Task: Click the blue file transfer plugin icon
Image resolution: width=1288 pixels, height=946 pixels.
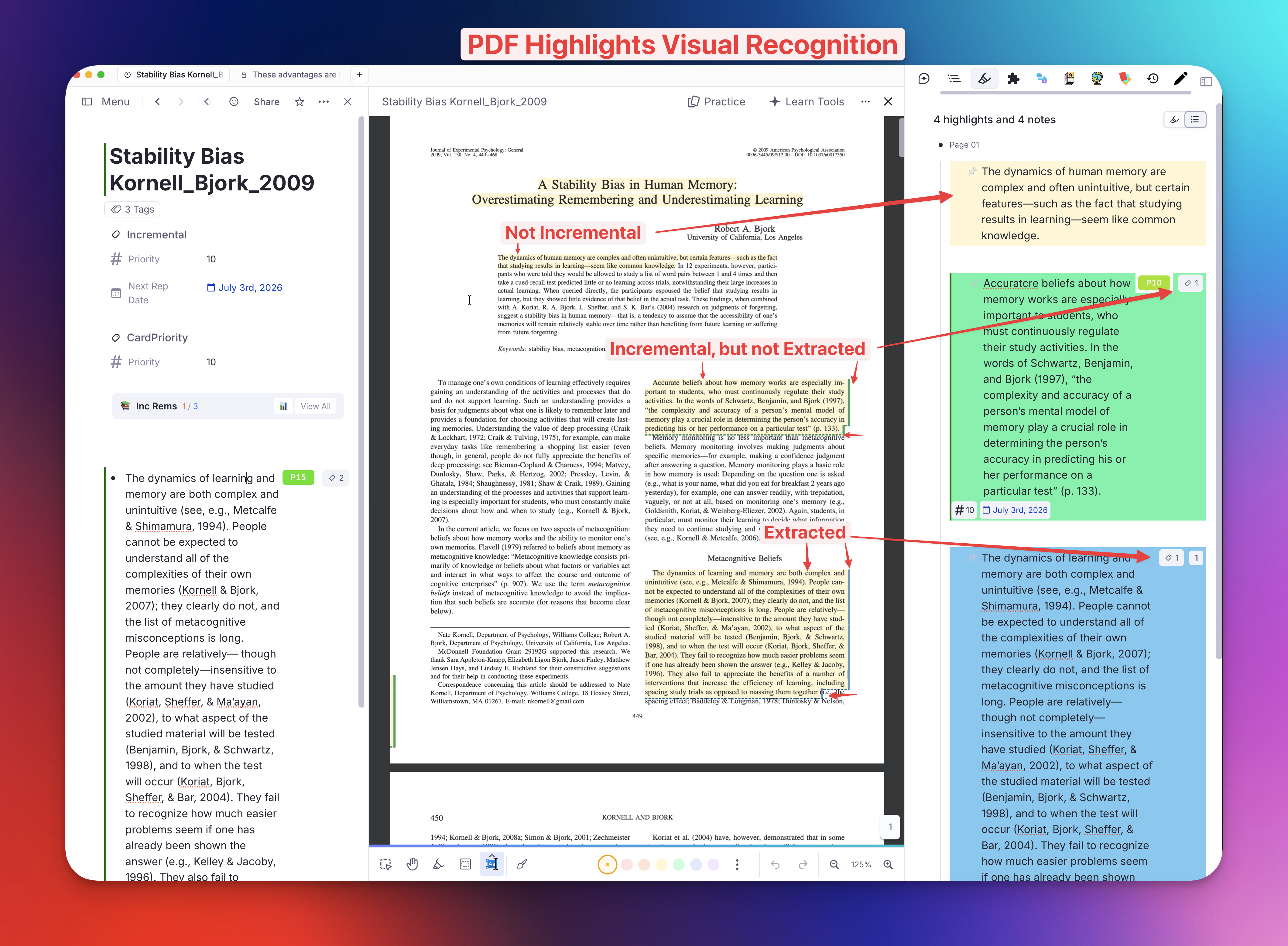Action: tap(1041, 79)
